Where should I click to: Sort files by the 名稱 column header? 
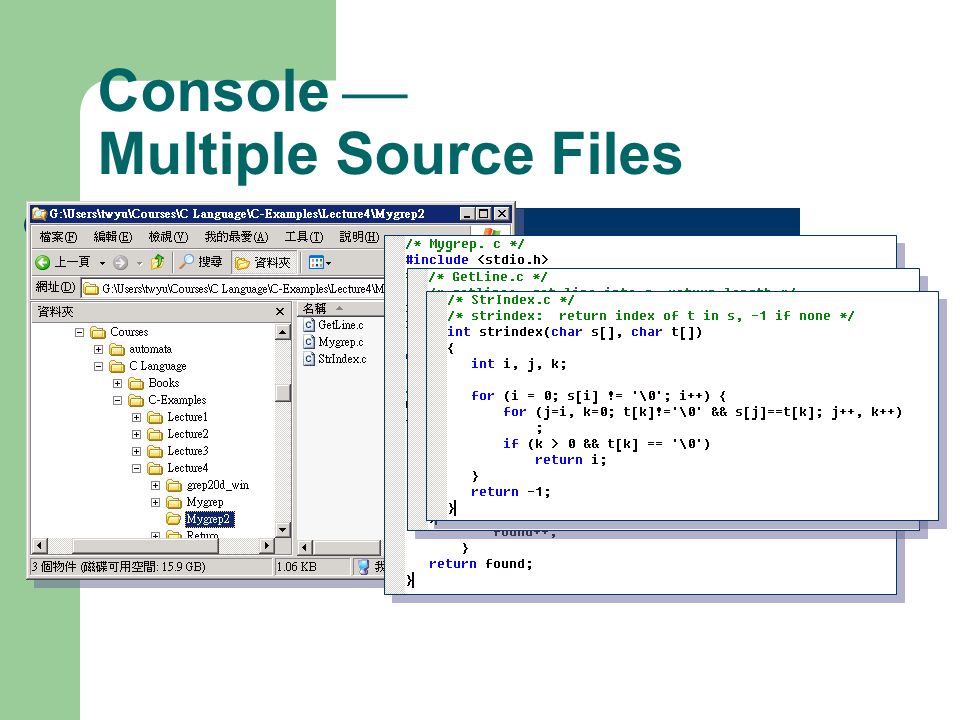(x=341, y=309)
